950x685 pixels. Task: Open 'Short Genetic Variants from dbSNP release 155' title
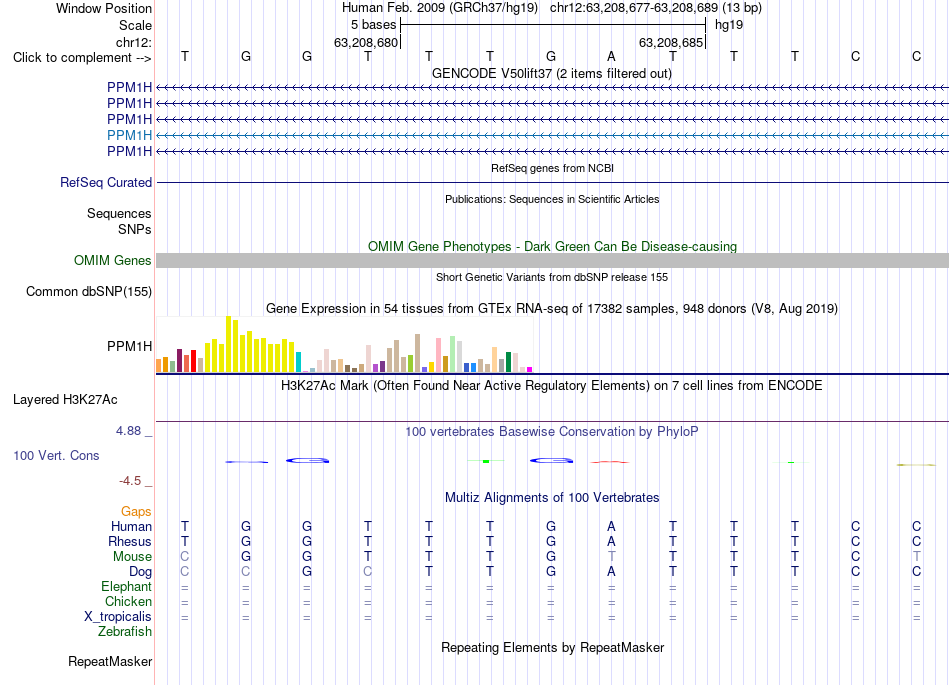point(552,277)
